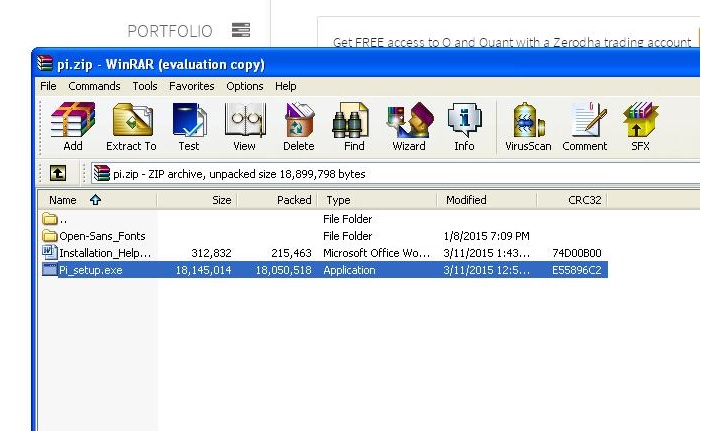The image size is (702, 434).
Task: Click the 18,145,014 size value
Action: (x=204, y=270)
